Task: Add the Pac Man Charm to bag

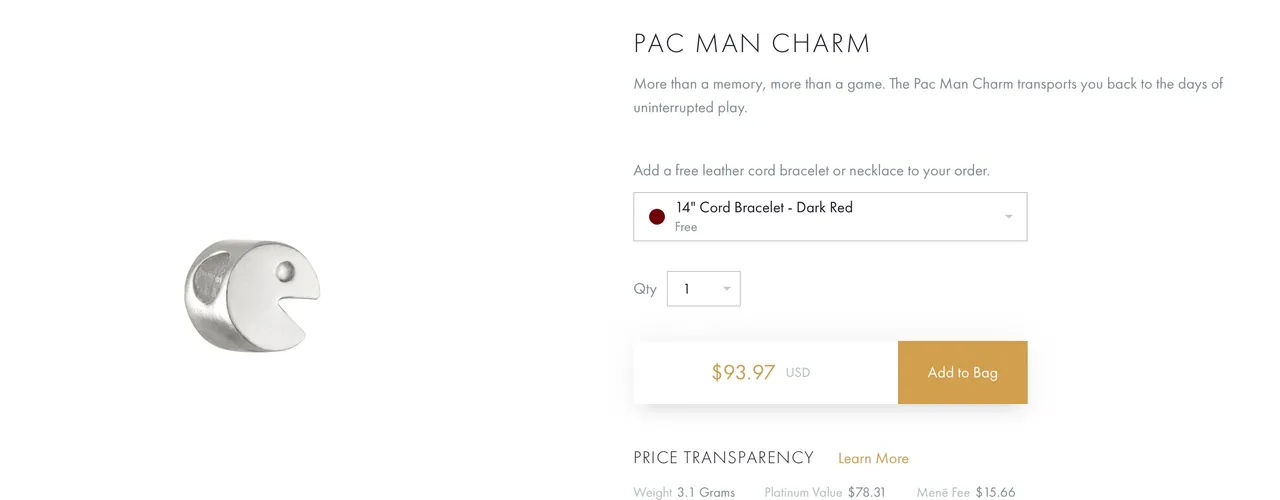Action: [x=962, y=372]
